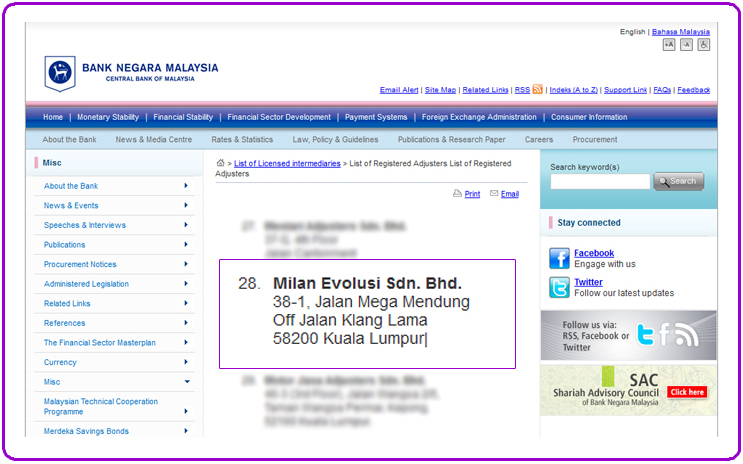Click SAC banner Click here button
The image size is (743, 464).
point(687,392)
